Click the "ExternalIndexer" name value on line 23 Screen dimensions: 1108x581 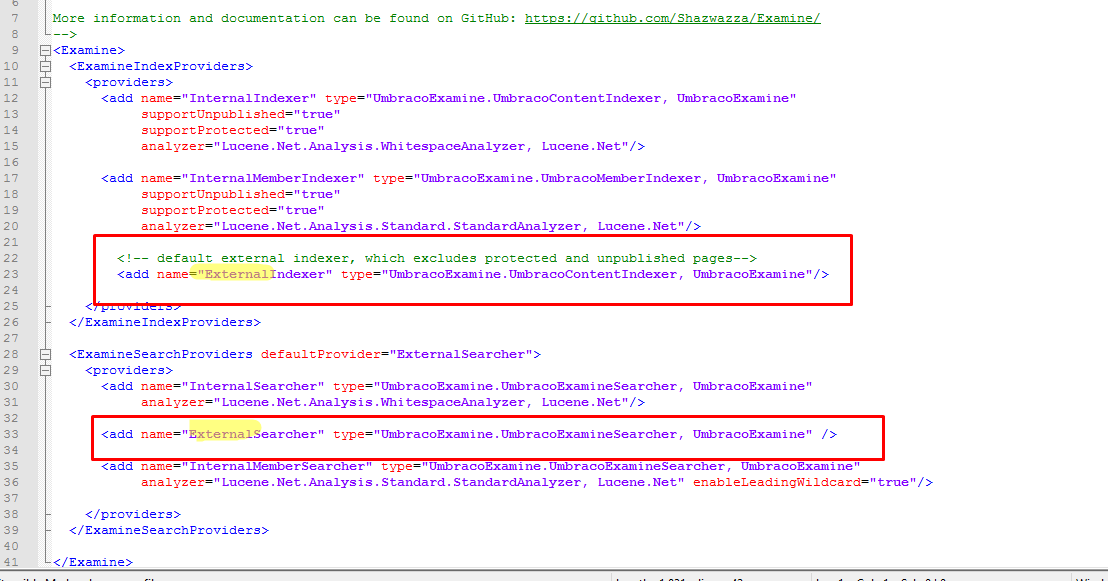[x=265, y=274]
